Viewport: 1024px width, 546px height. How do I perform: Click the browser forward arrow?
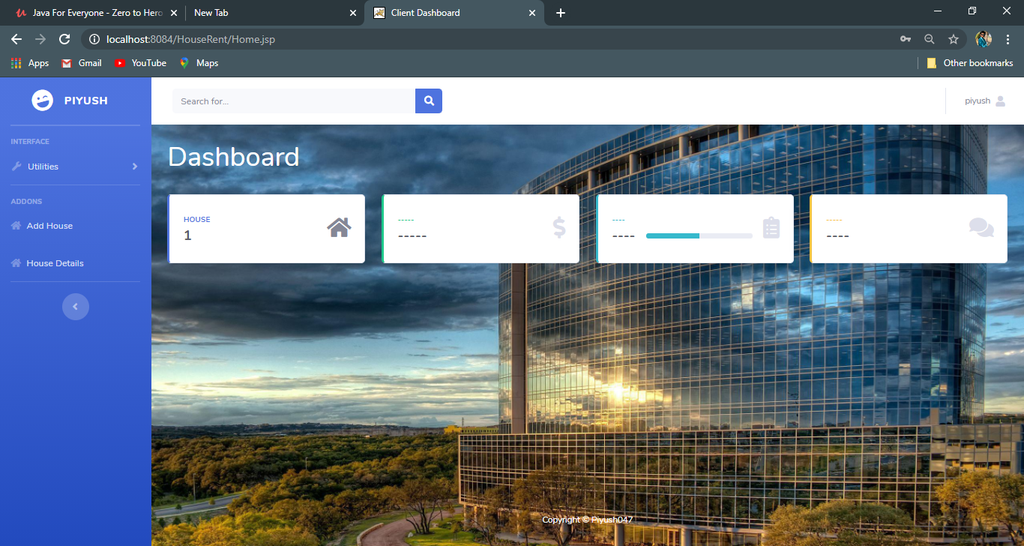tap(40, 39)
